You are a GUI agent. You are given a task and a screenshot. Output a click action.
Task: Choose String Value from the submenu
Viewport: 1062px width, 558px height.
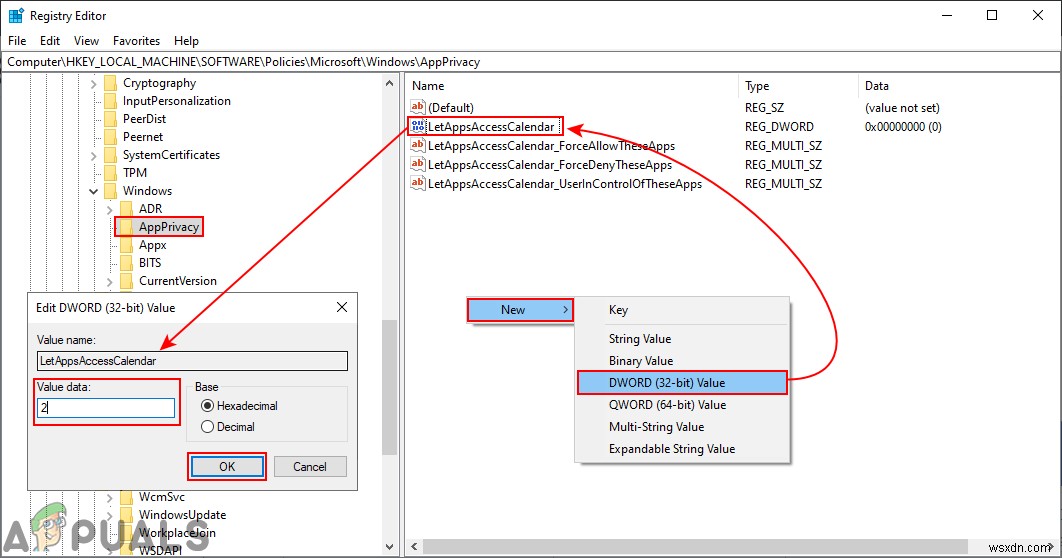(682, 339)
